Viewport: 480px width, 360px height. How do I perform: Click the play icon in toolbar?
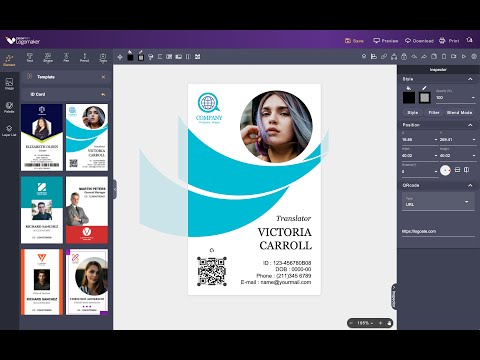click(x=464, y=57)
